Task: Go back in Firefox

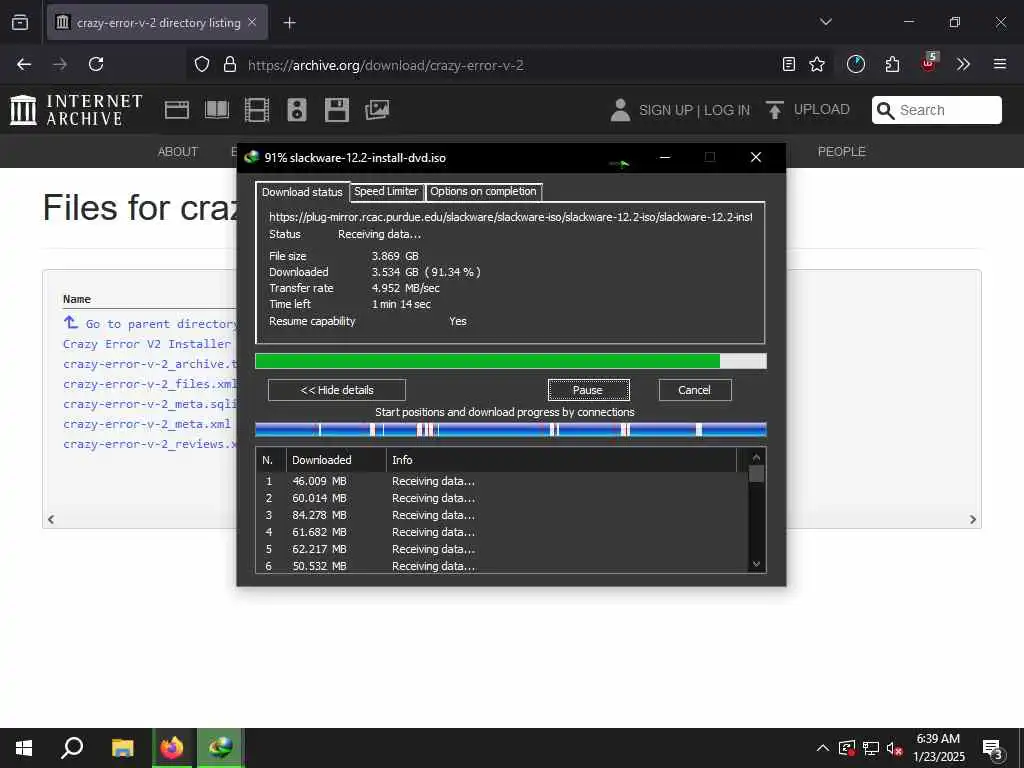Action: (24, 64)
